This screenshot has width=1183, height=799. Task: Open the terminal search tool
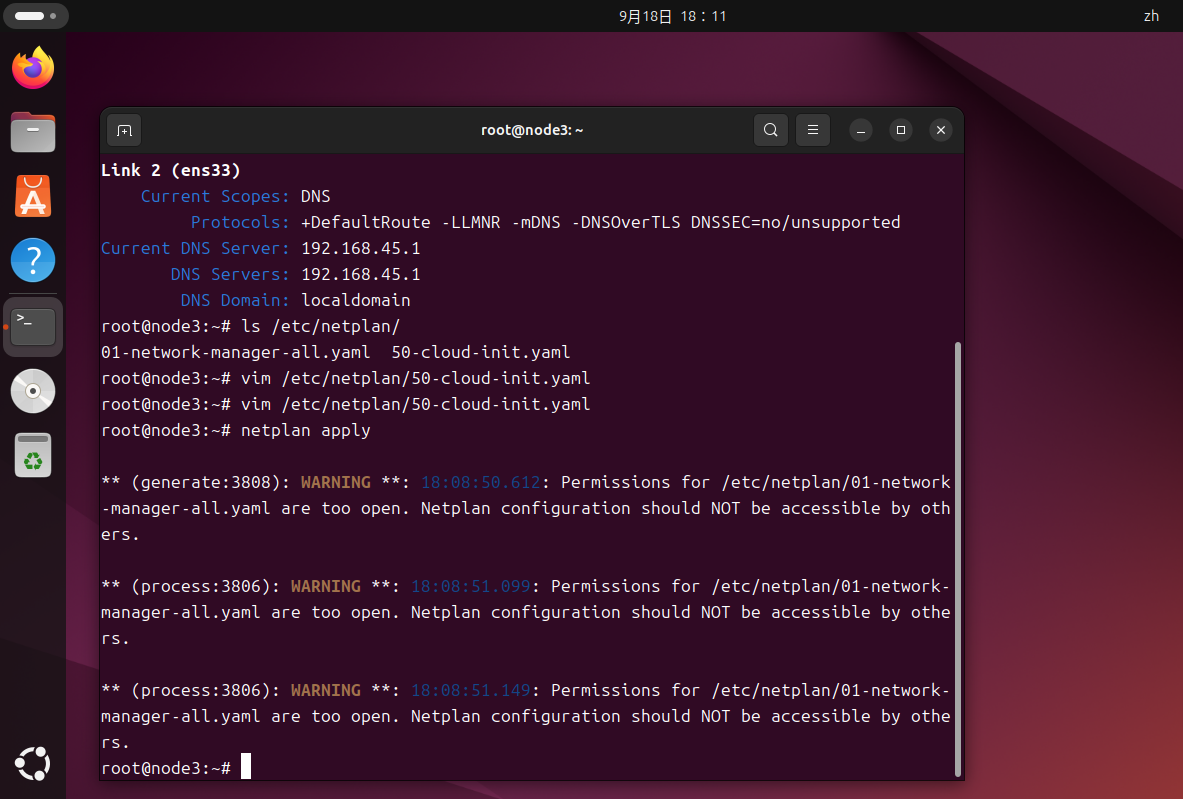click(x=770, y=130)
